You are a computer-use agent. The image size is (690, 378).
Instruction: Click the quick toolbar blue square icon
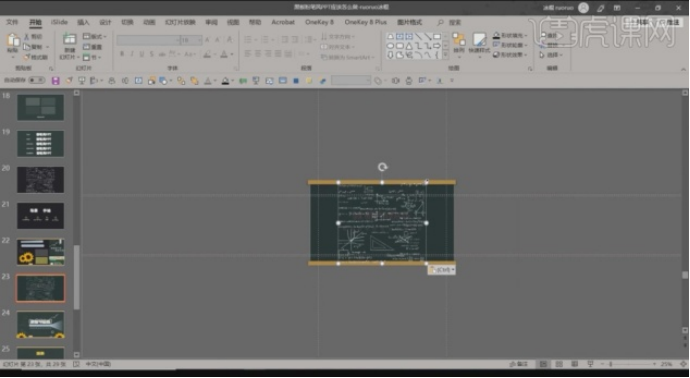(296, 81)
